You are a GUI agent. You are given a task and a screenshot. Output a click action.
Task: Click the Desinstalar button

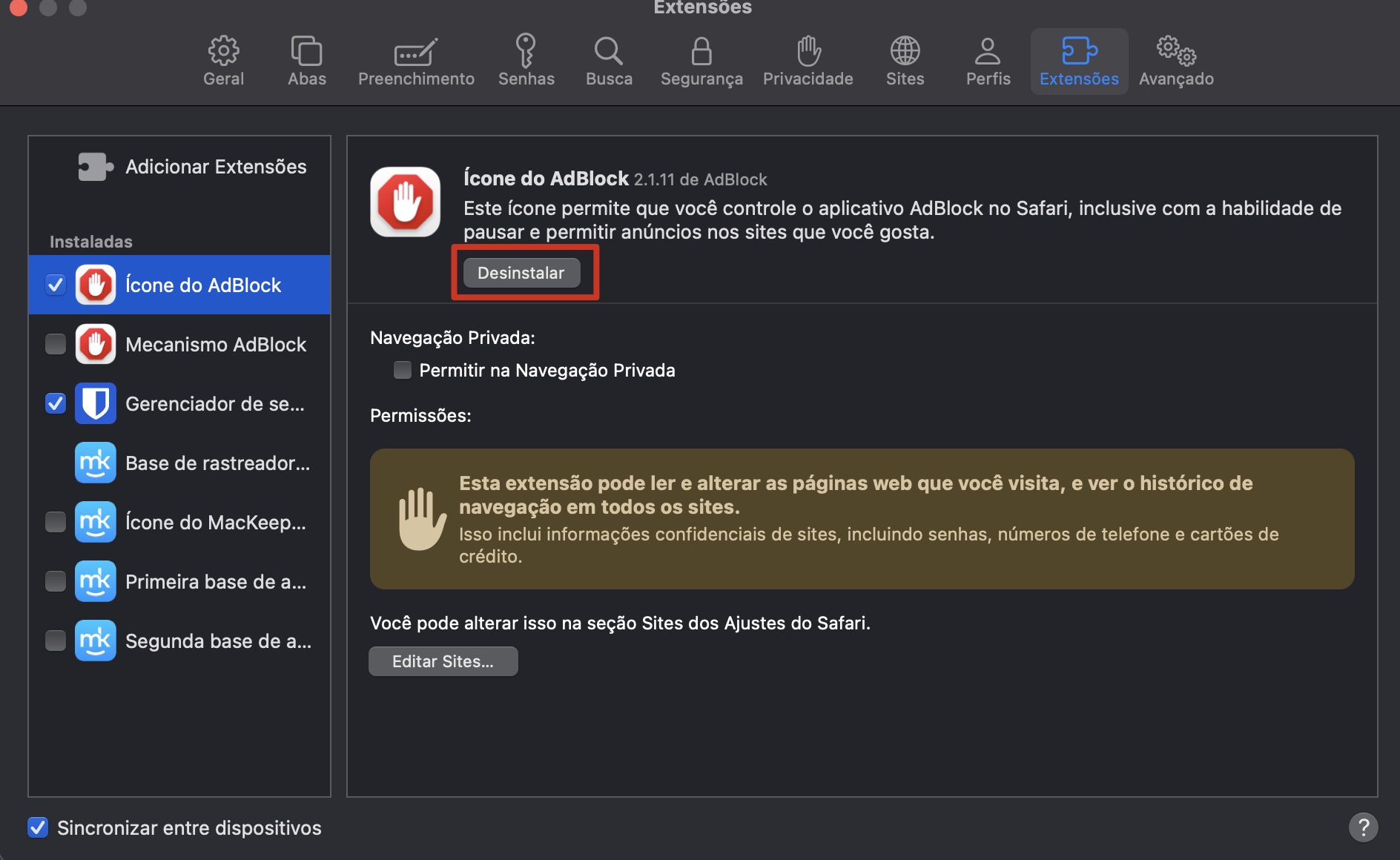pyautogui.click(x=521, y=272)
